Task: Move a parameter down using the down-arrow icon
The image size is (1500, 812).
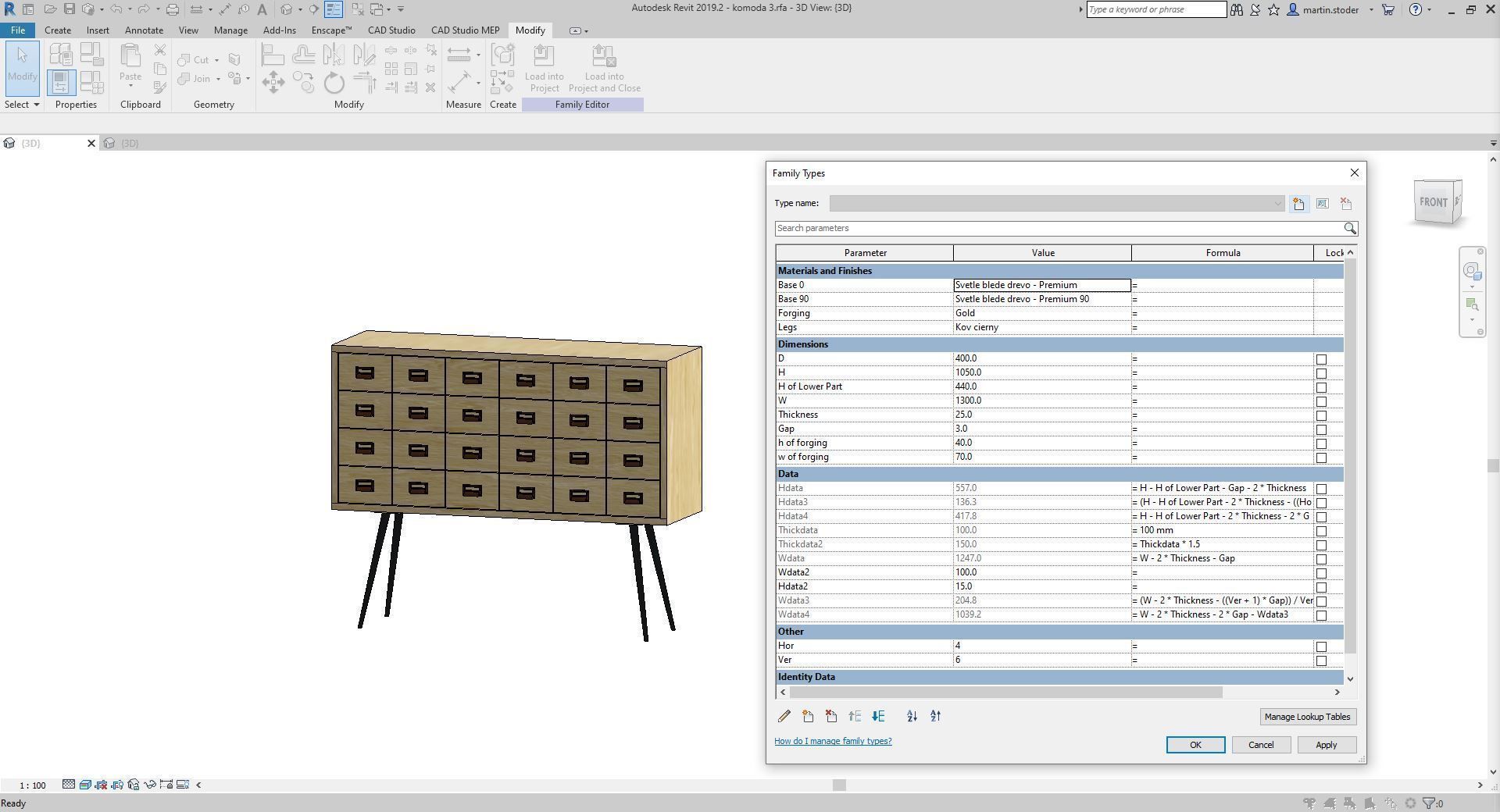Action: 878,716
